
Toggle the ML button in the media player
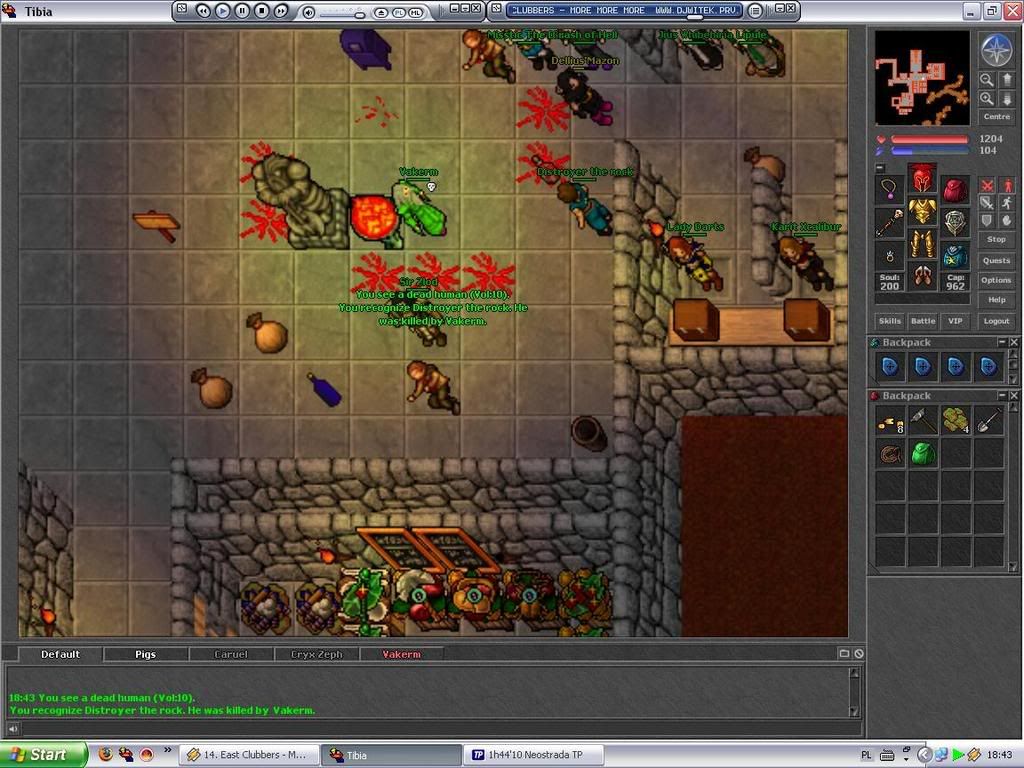[x=415, y=12]
